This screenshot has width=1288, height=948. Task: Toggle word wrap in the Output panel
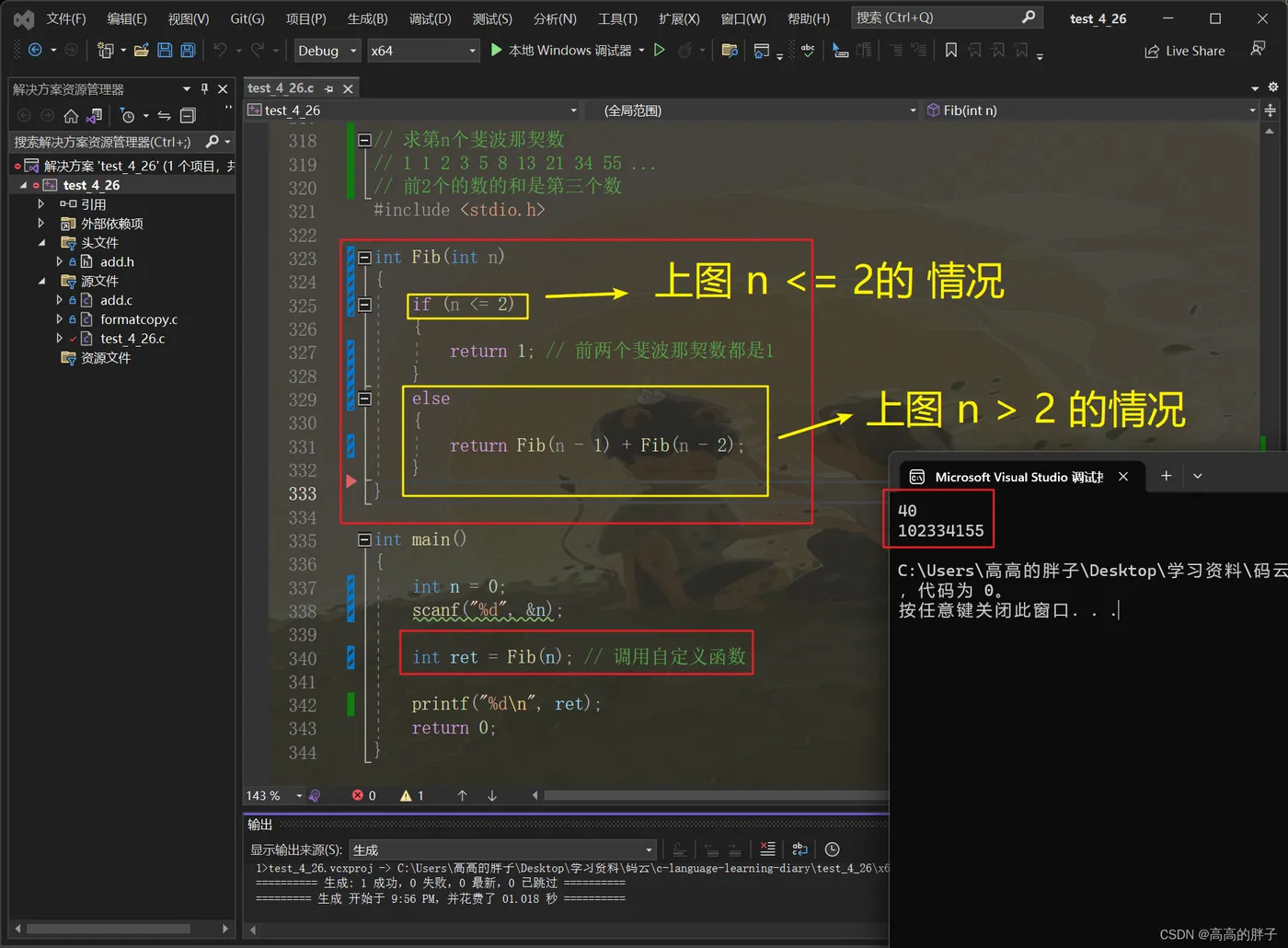coord(799,850)
